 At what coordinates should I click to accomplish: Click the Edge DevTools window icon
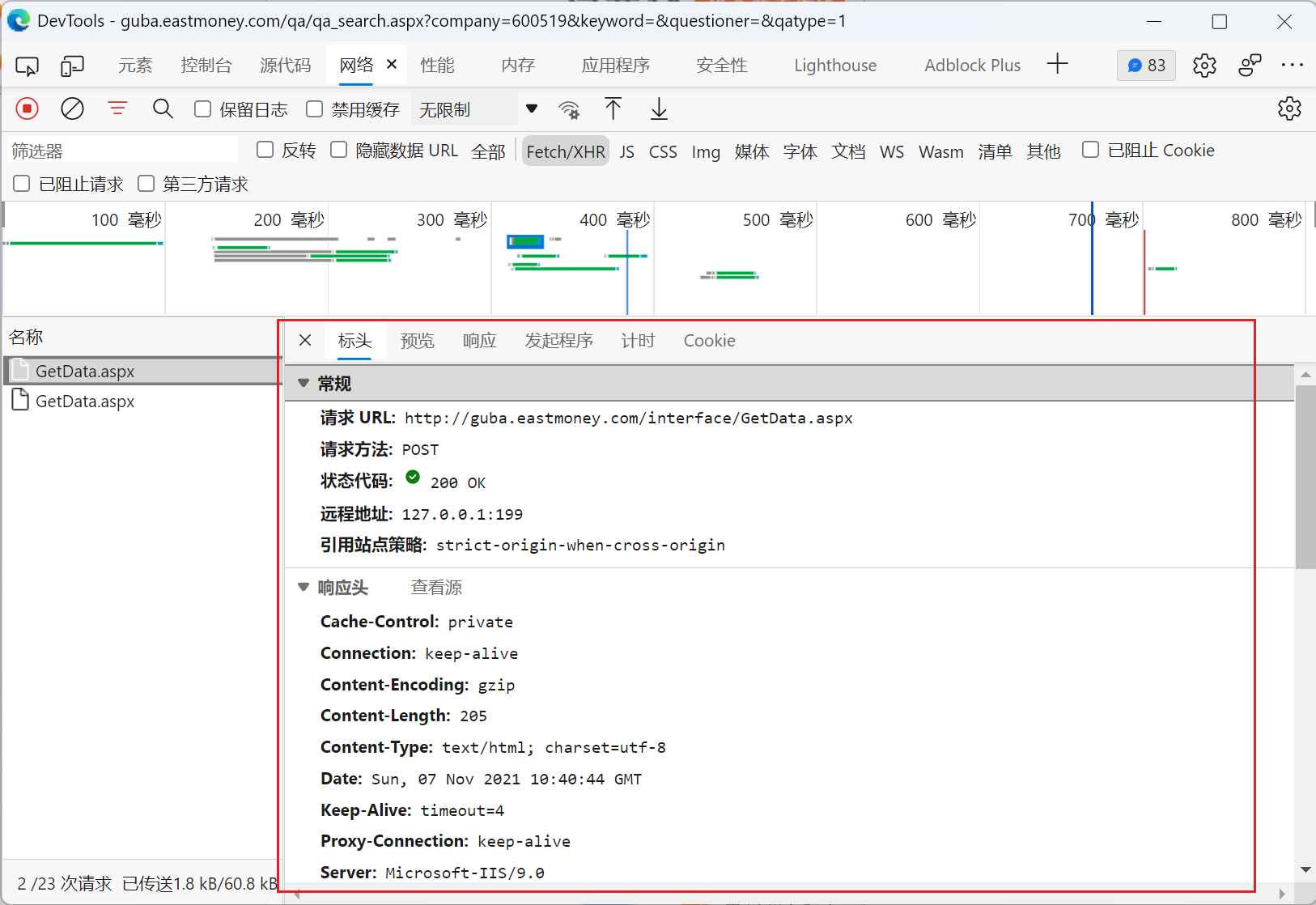(x=19, y=21)
